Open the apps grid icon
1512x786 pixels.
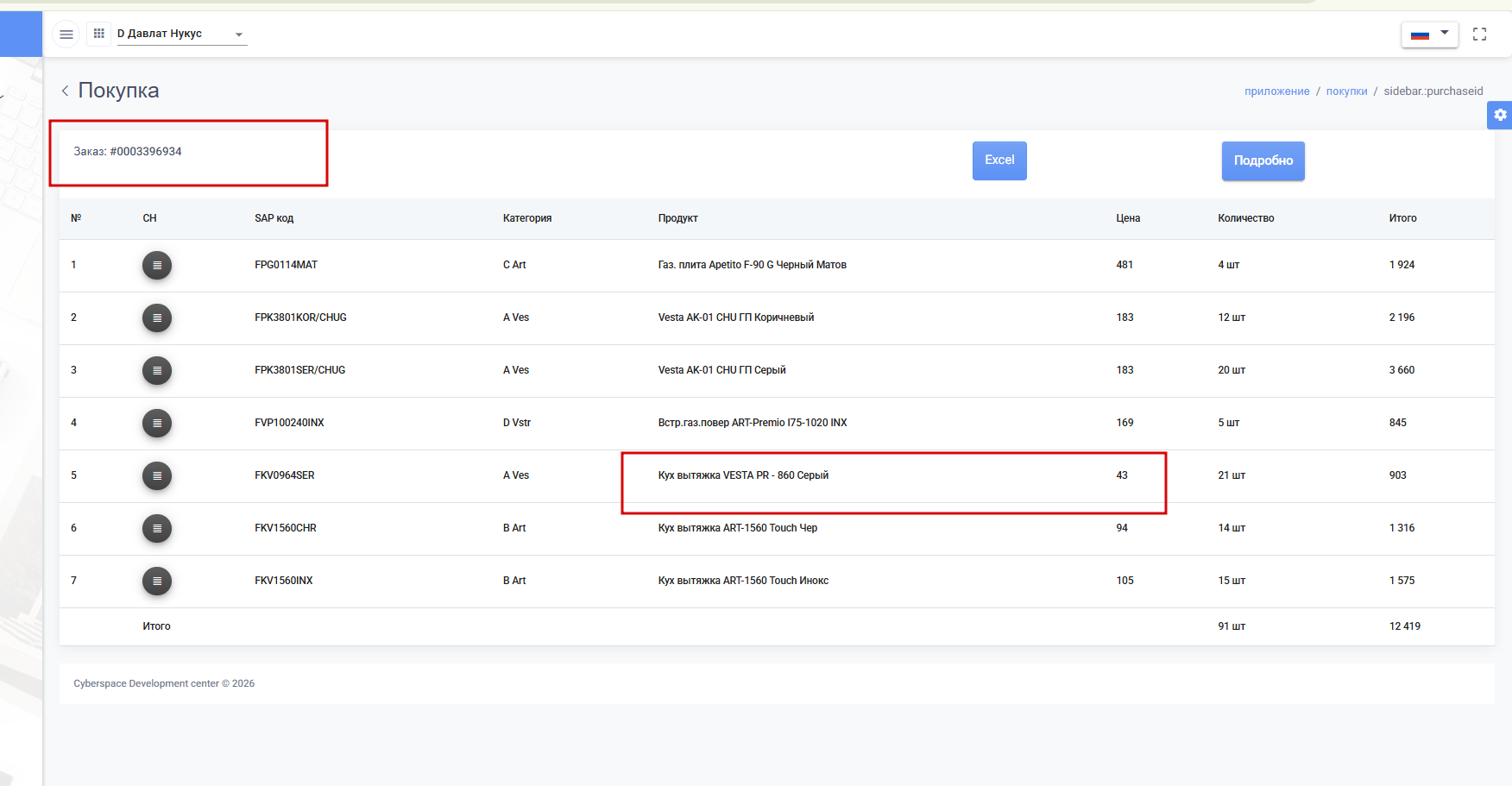click(99, 34)
